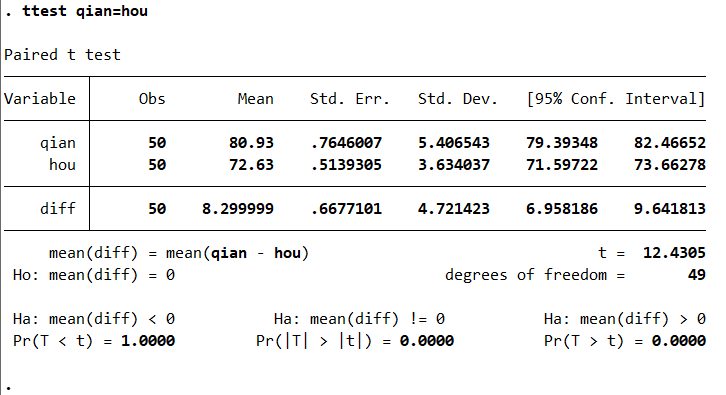726x395 pixels.
Task: Click the t statistic value 12.4305
Action: coord(674,252)
